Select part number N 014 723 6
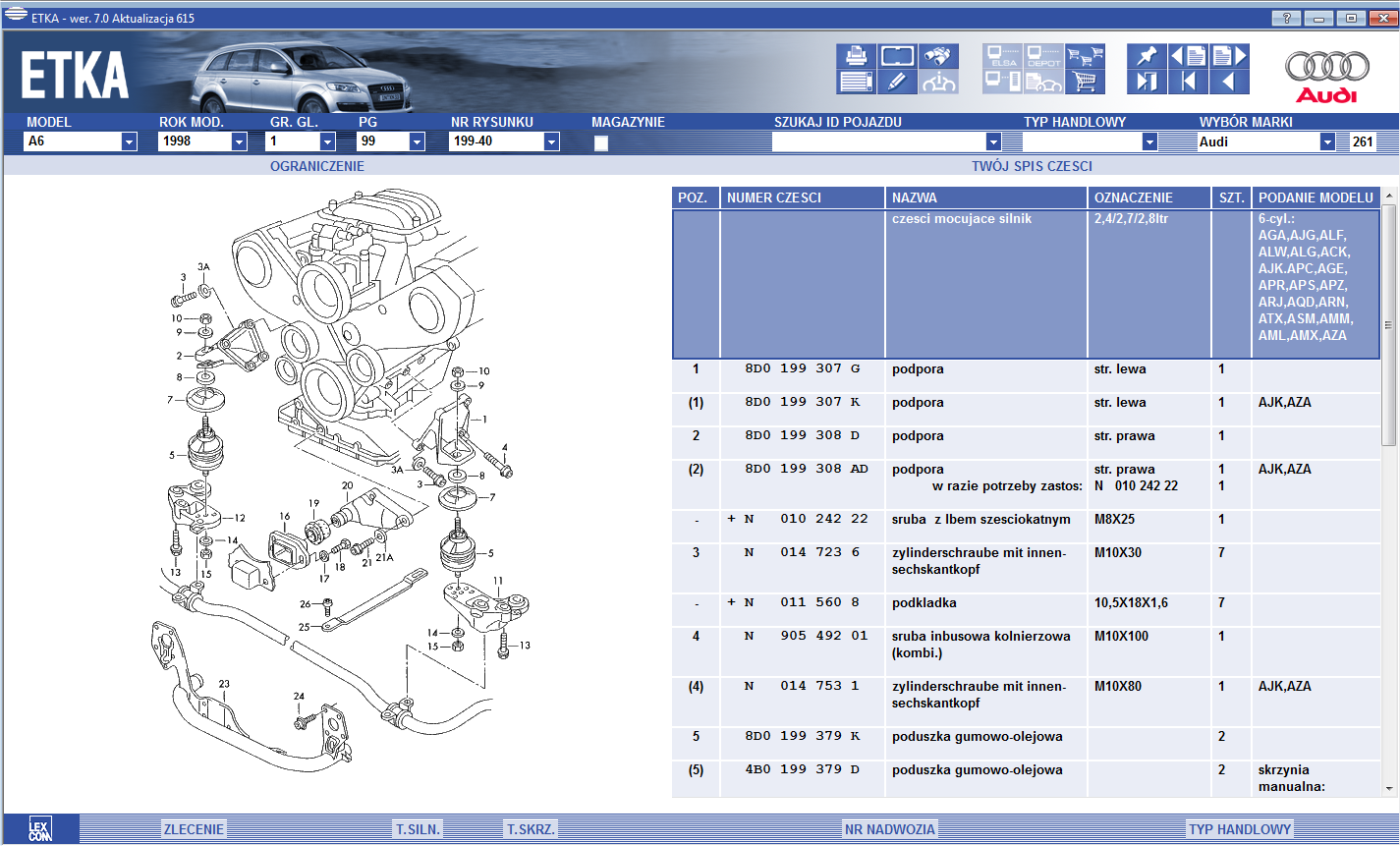This screenshot has width=1400, height=846. click(802, 553)
